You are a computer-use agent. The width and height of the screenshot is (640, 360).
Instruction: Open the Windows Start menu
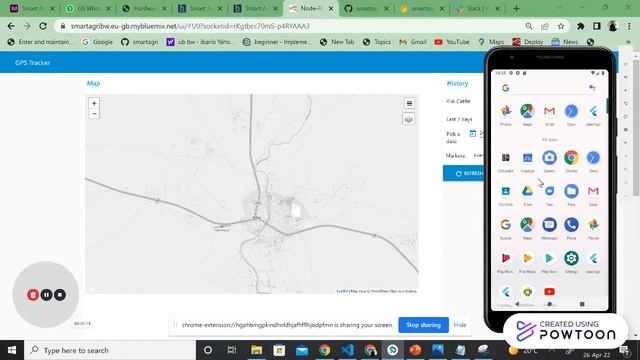click(x=12, y=350)
